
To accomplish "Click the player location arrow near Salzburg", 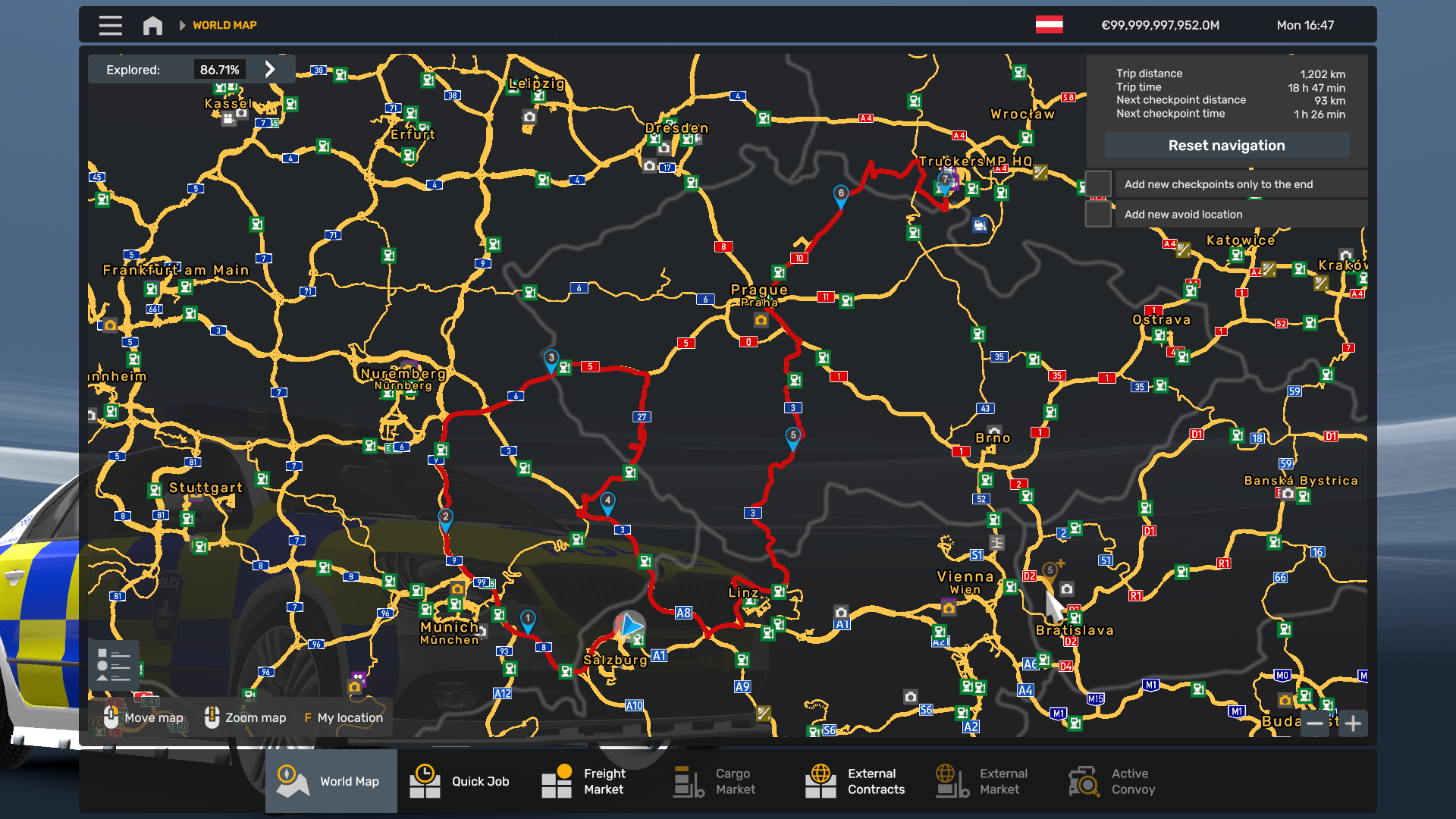I will click(629, 626).
